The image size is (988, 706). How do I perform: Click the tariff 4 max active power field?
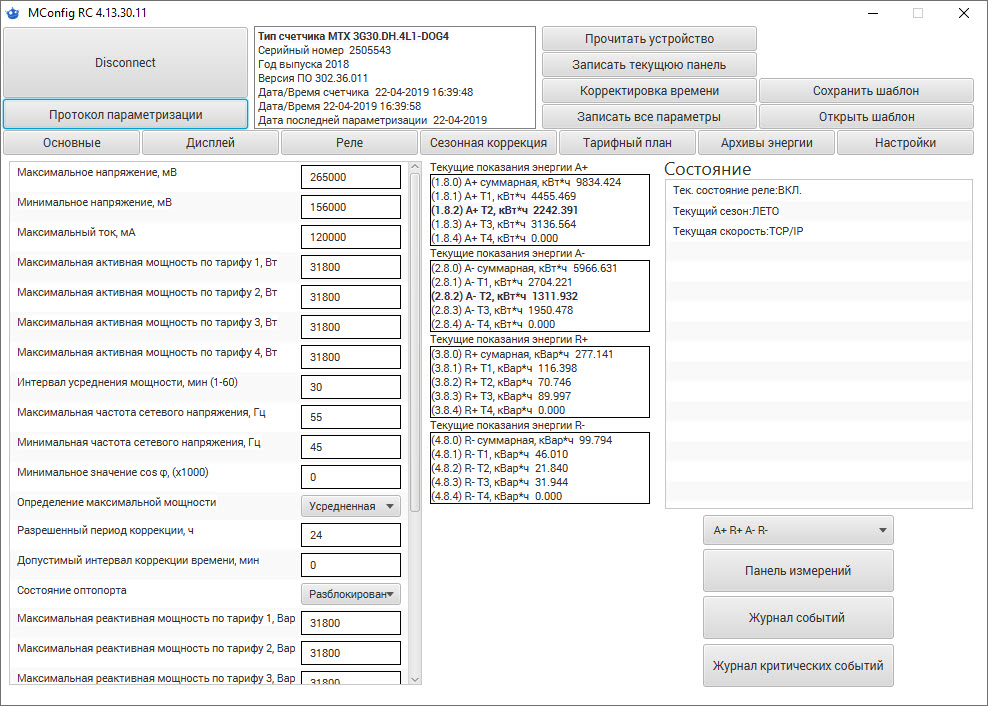[351, 357]
